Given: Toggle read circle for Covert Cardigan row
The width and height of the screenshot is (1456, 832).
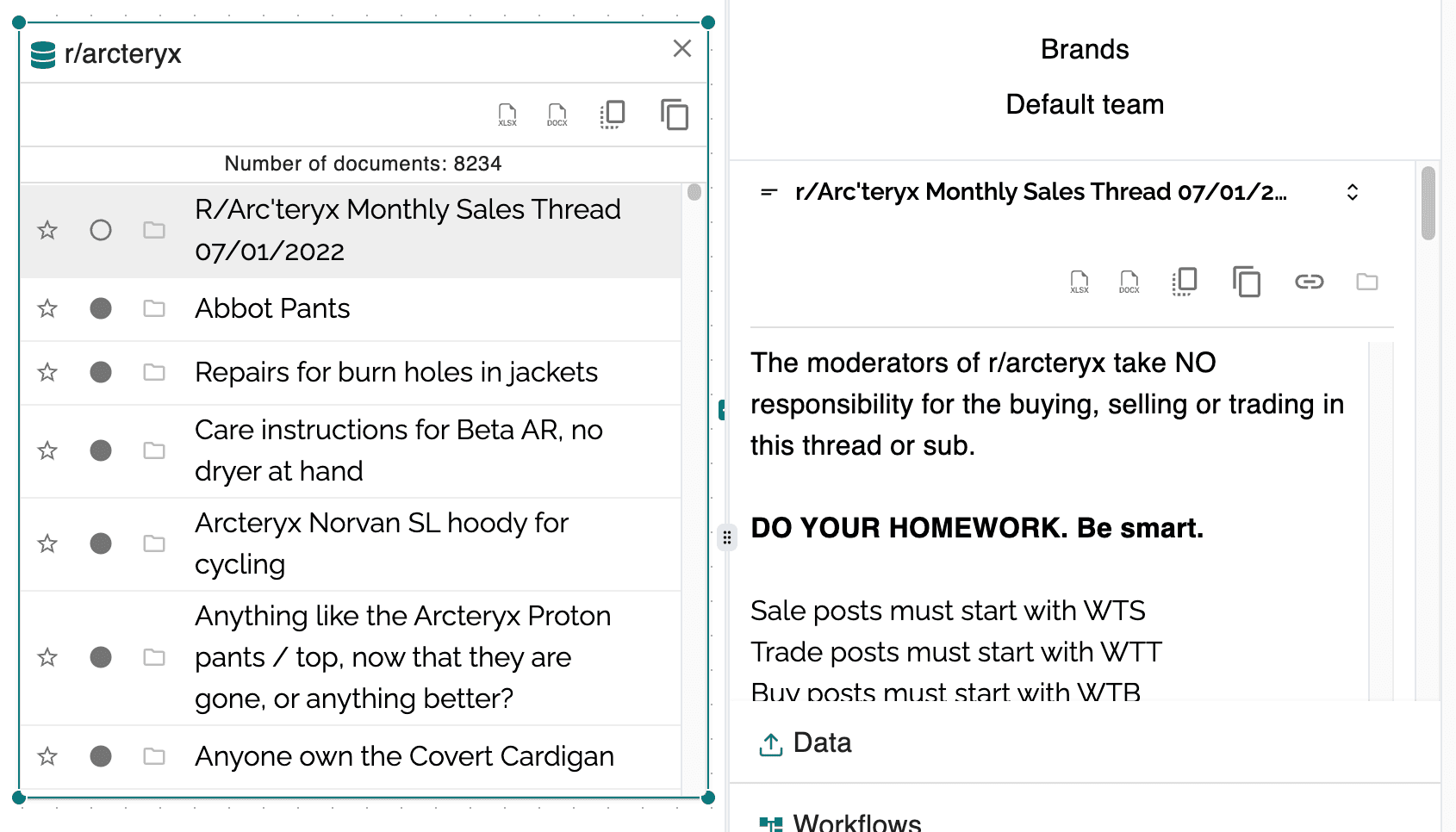Looking at the screenshot, I should coord(101,756).
